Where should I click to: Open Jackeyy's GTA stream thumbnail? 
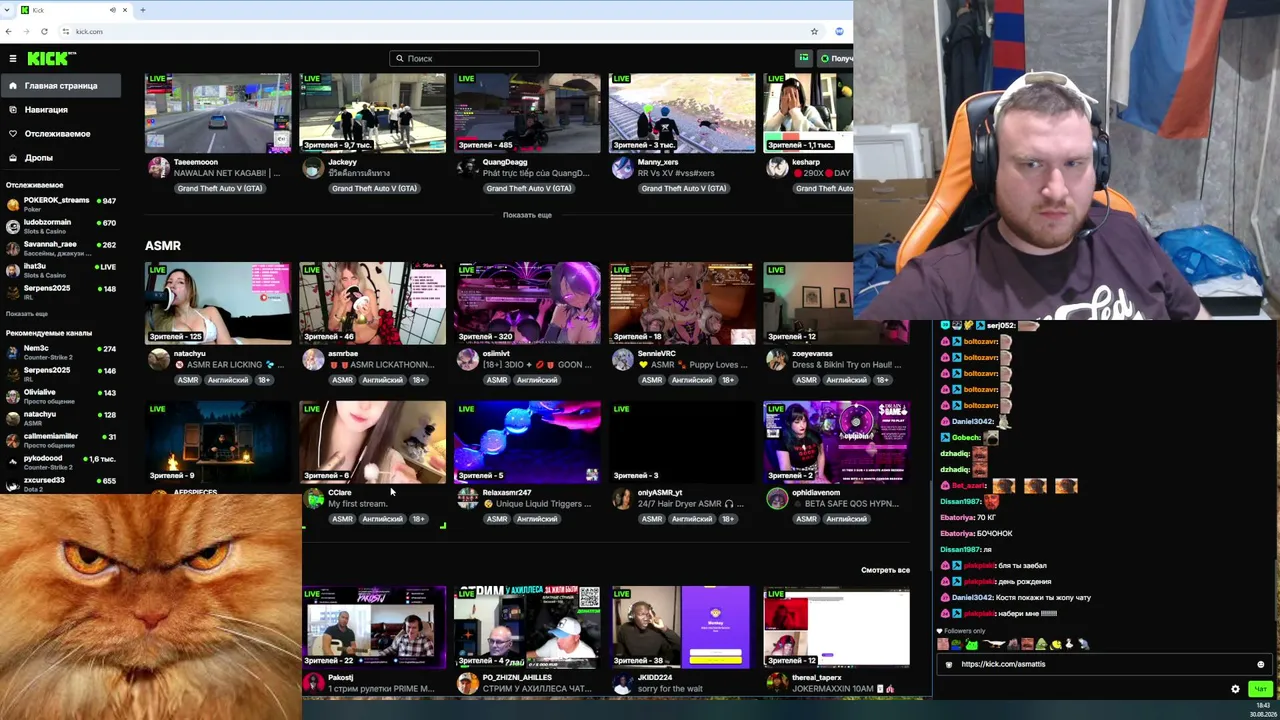pyautogui.click(x=373, y=113)
